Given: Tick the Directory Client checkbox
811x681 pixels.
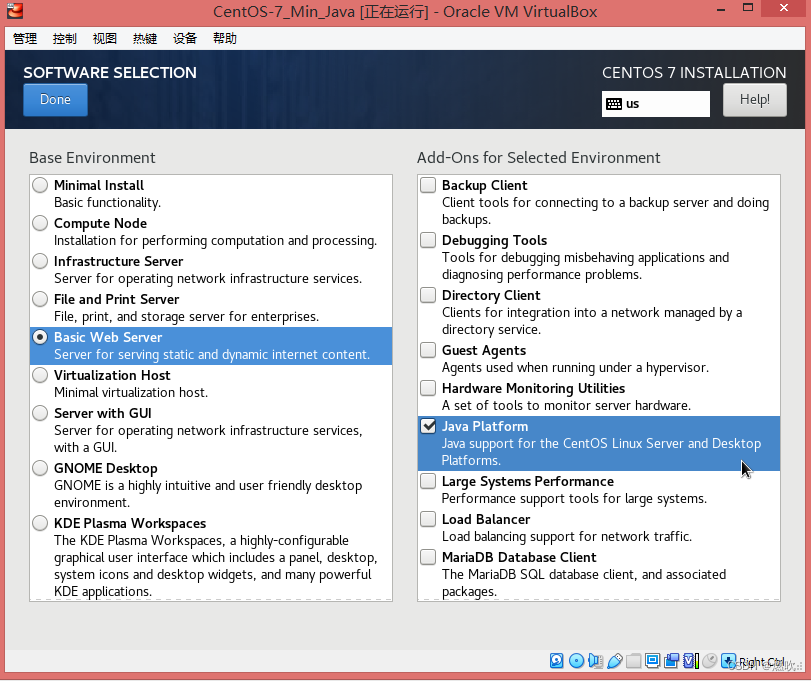Looking at the screenshot, I should (x=428, y=295).
